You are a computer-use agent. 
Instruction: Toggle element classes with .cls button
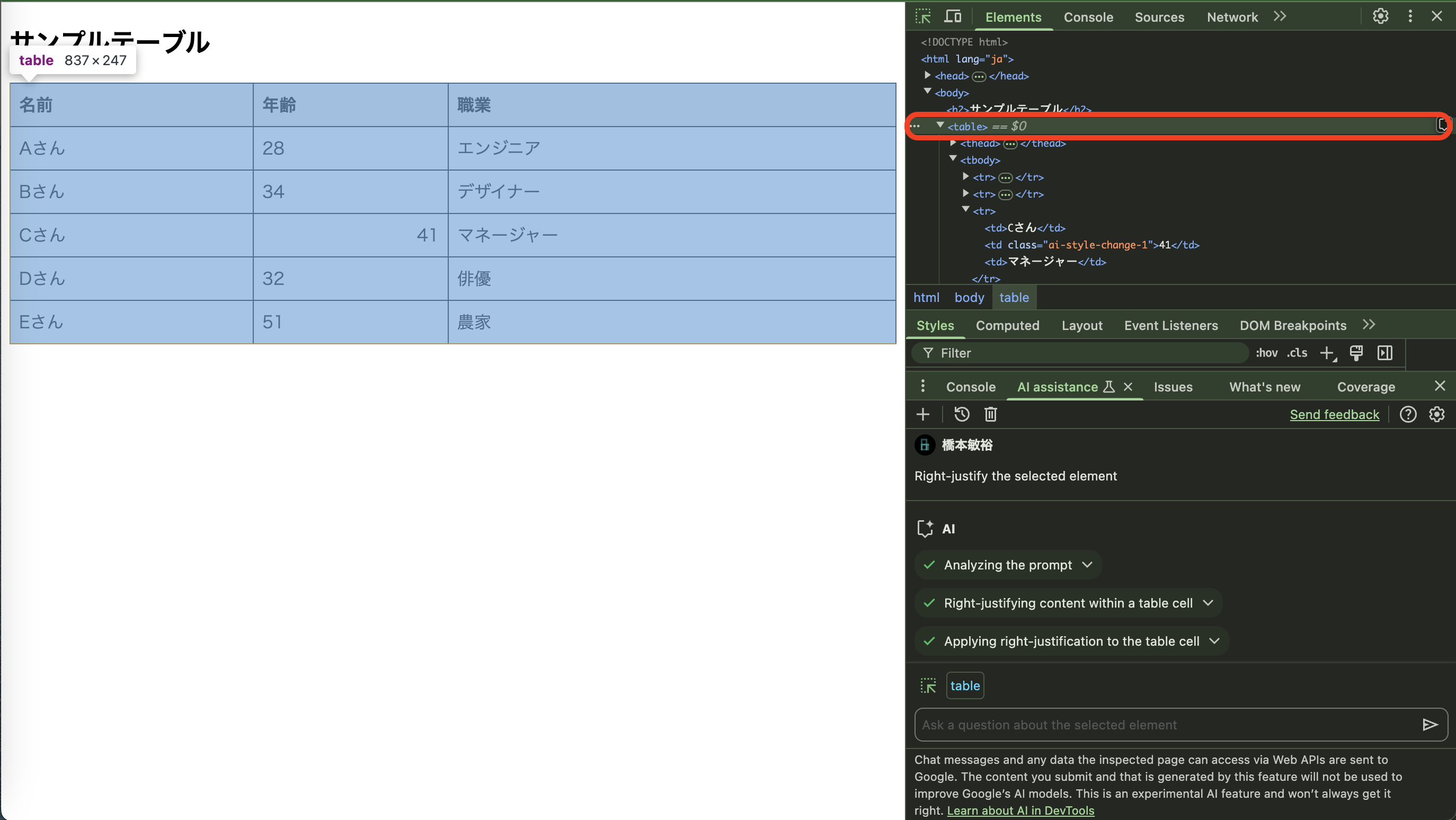coord(1297,353)
